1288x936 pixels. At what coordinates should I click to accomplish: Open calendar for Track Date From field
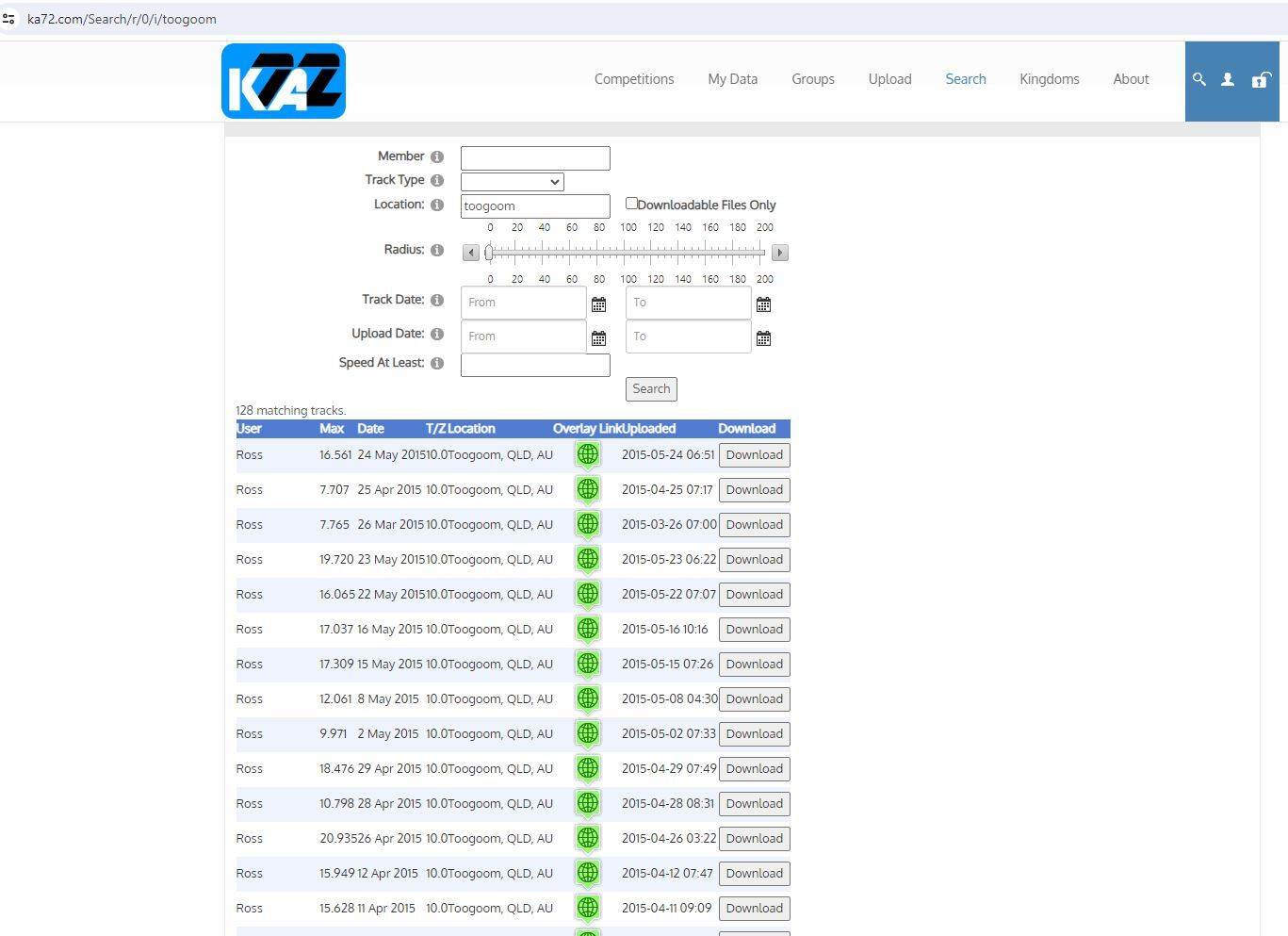(x=598, y=304)
